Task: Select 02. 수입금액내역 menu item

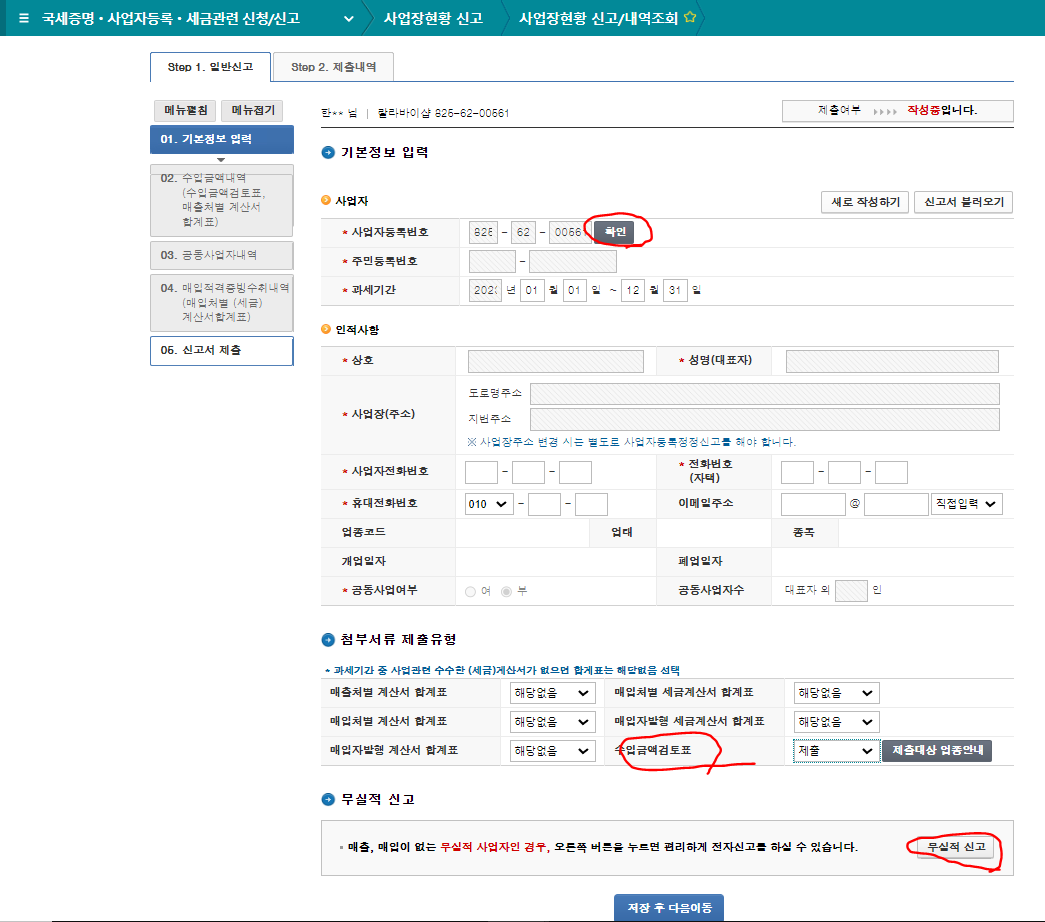Action: 222,200
